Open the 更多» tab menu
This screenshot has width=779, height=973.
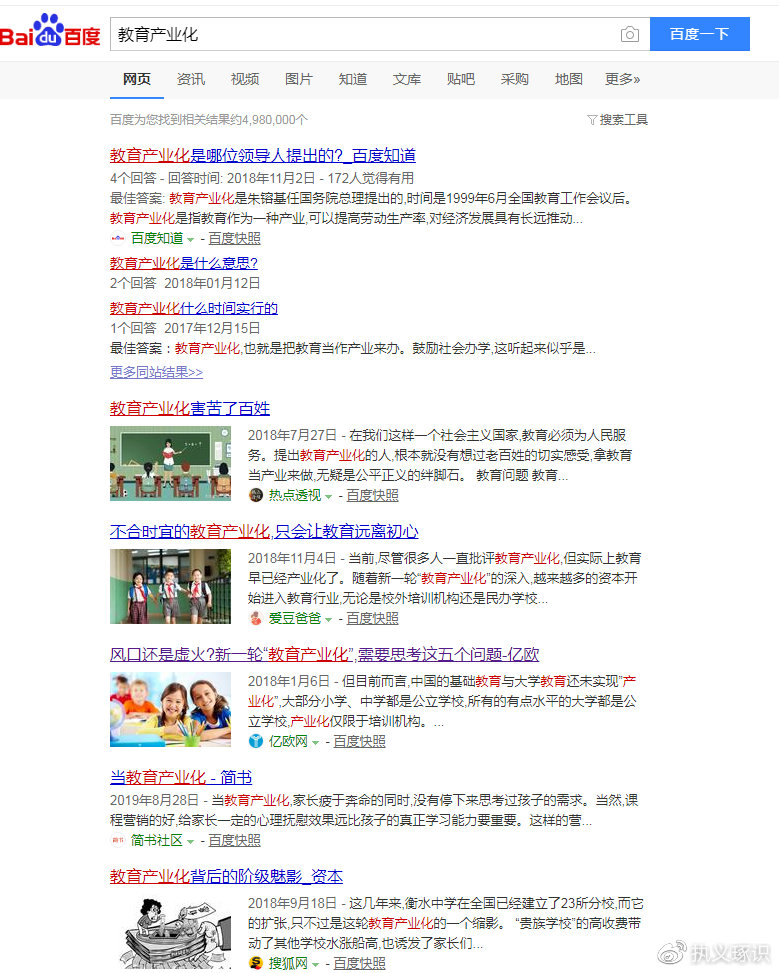(x=623, y=79)
